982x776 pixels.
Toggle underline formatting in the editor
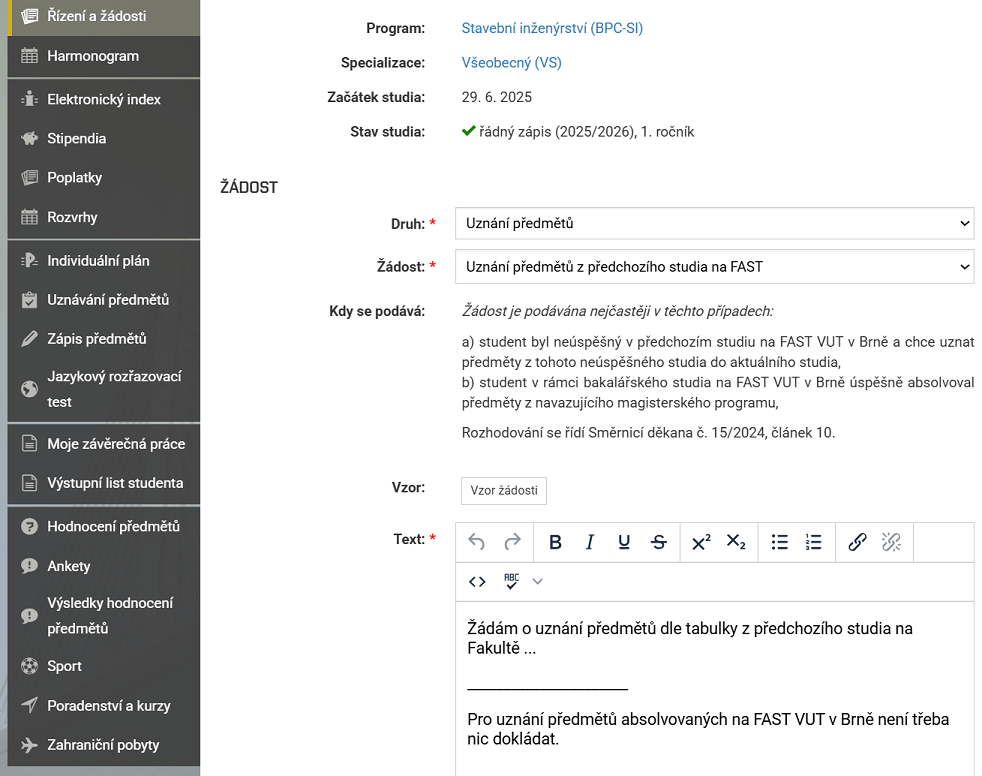tap(624, 542)
